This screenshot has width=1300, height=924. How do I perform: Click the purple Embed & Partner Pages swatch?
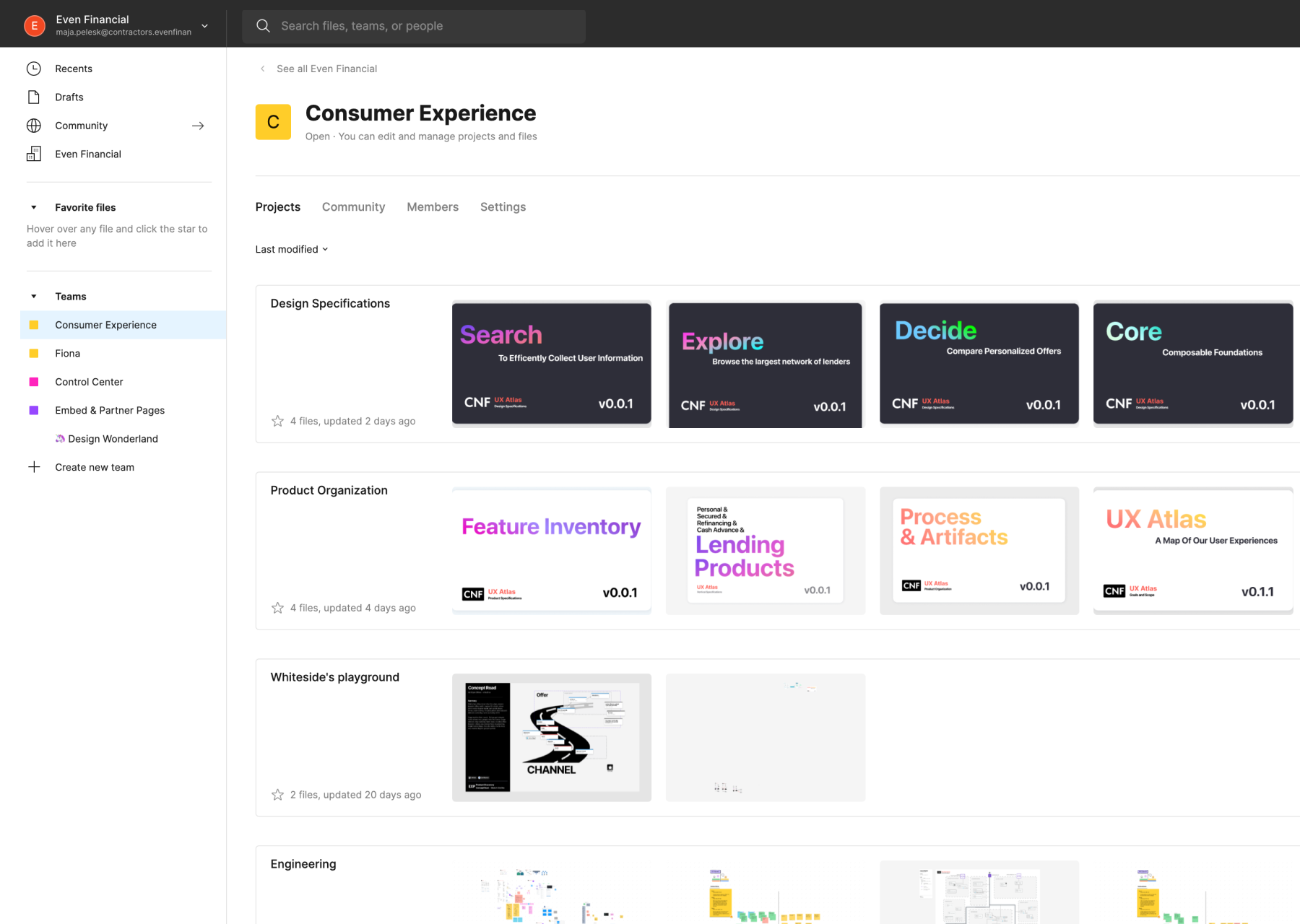coord(34,410)
